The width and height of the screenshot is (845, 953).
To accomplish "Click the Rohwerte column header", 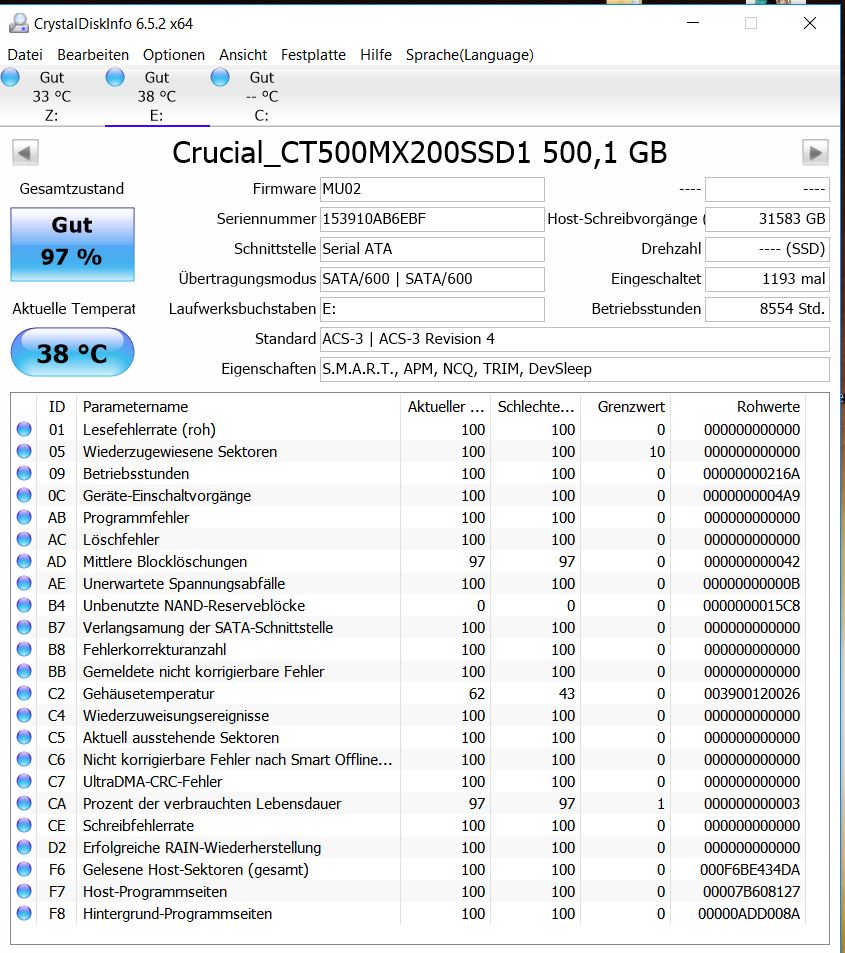I will [x=738, y=407].
